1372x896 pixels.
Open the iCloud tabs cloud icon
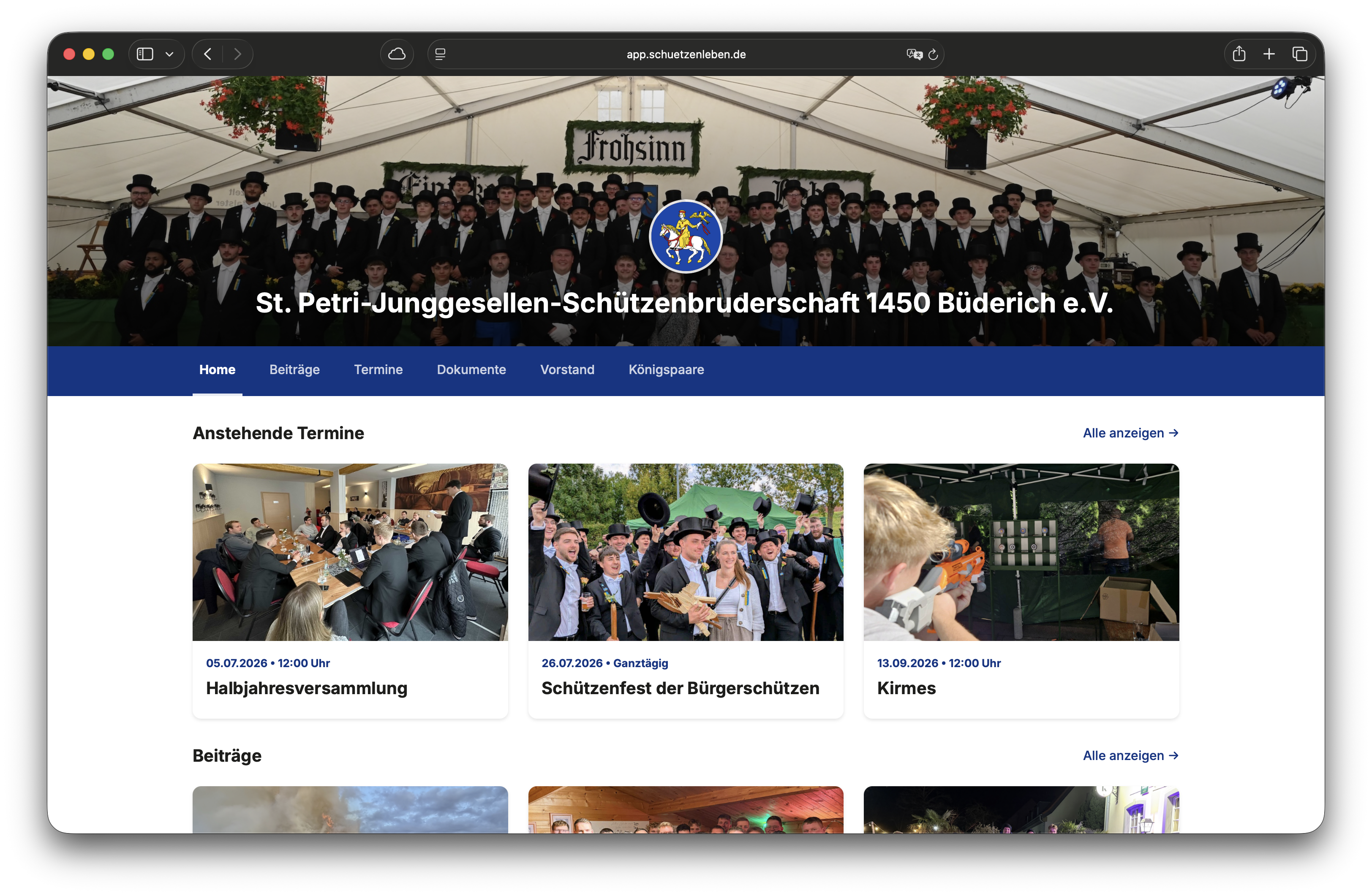pos(397,54)
